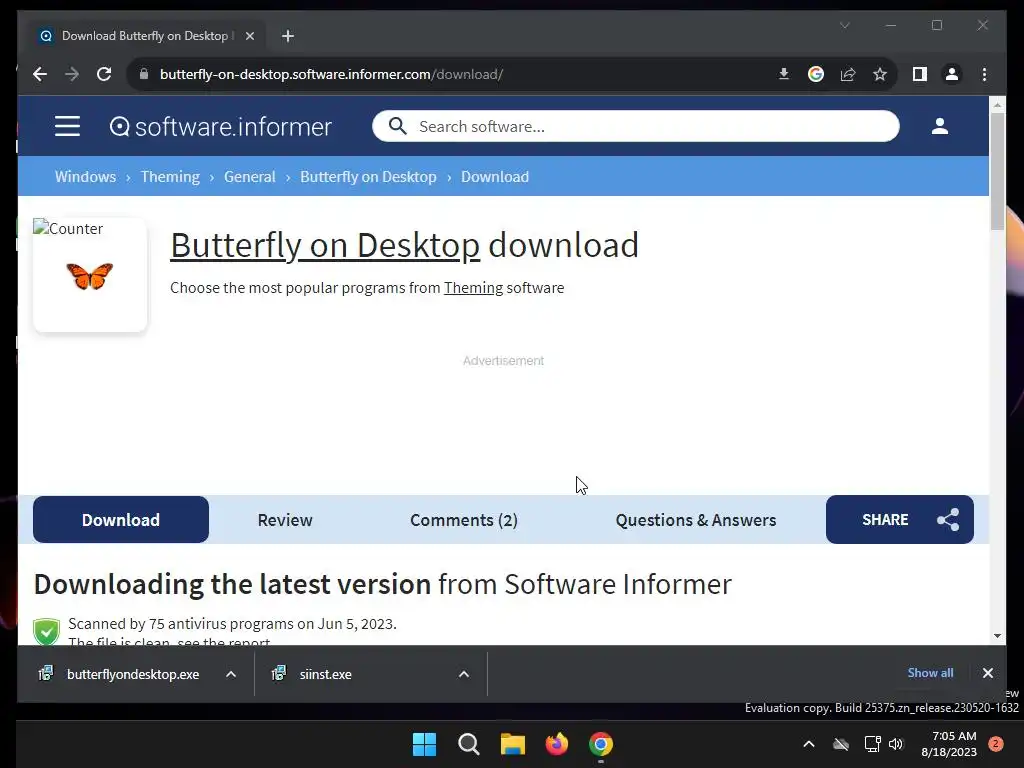
Task: Click the SHARE button
Action: click(x=899, y=520)
